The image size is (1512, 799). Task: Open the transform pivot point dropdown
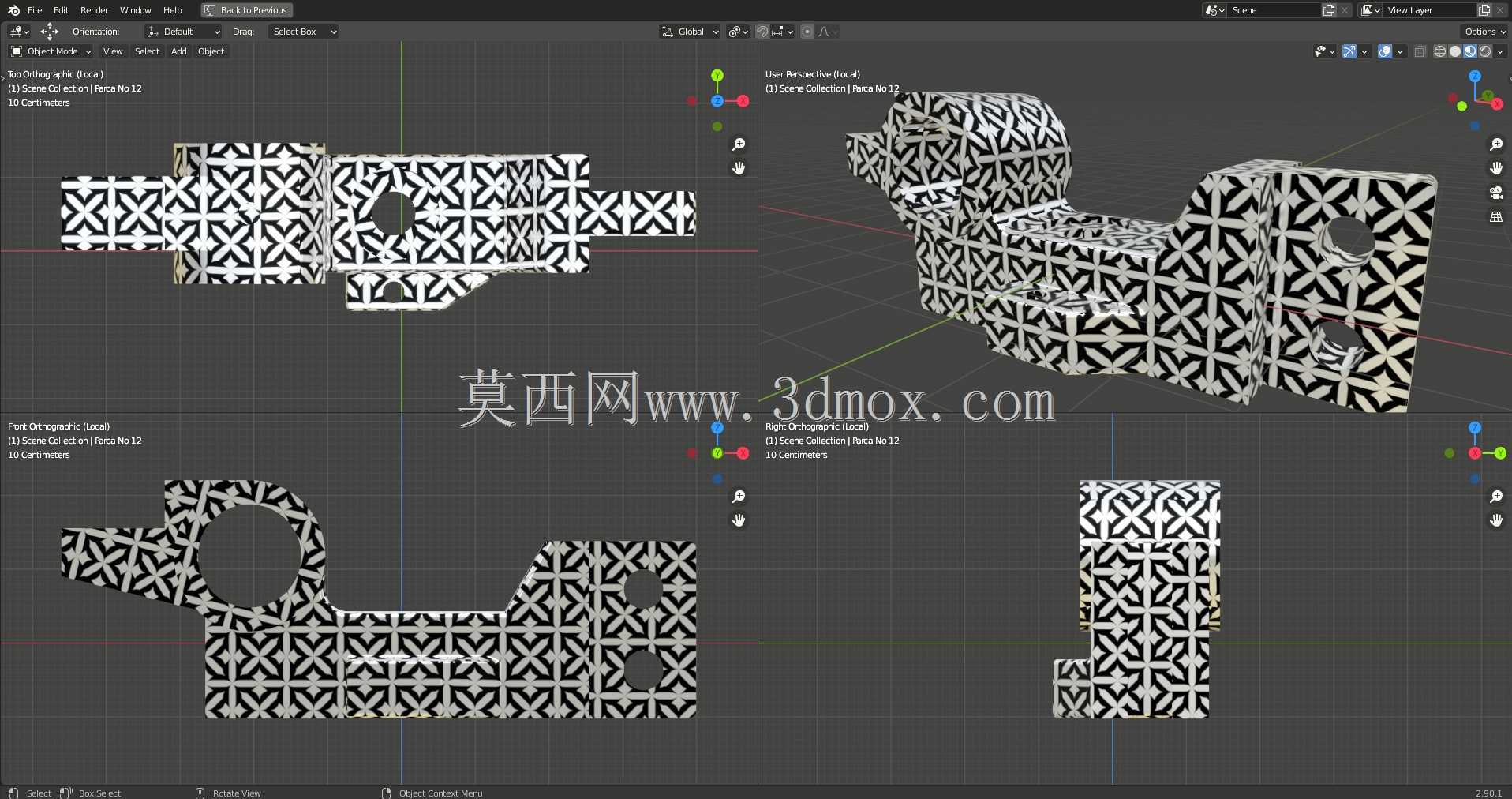(738, 32)
